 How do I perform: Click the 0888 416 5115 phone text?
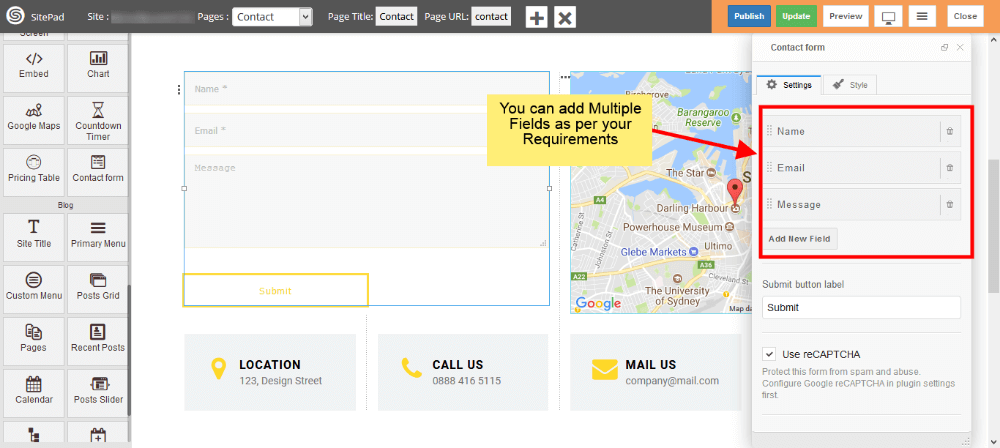coord(467,381)
